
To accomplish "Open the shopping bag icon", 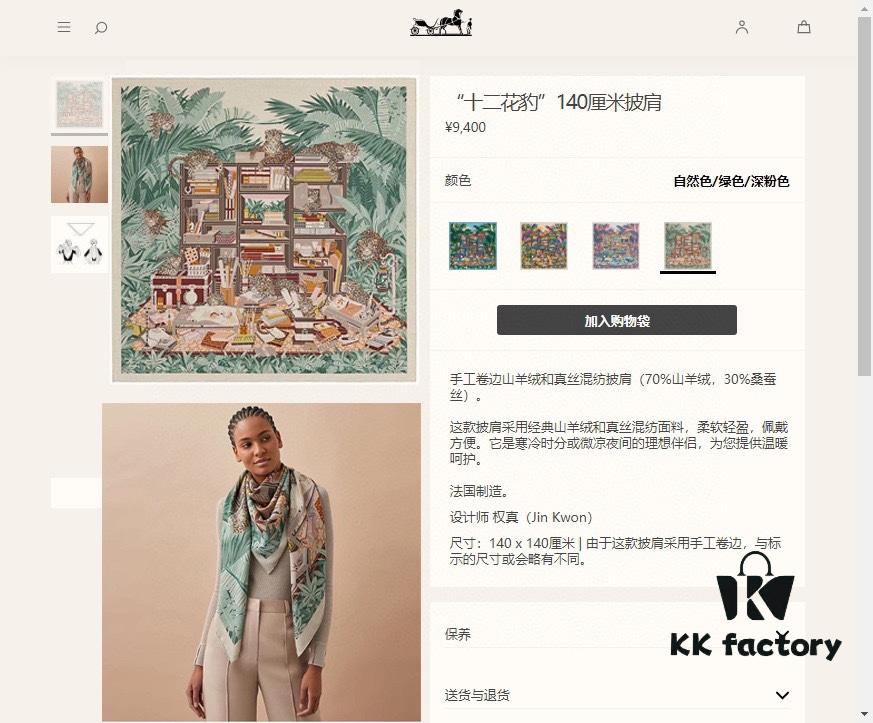I will click(x=804, y=27).
